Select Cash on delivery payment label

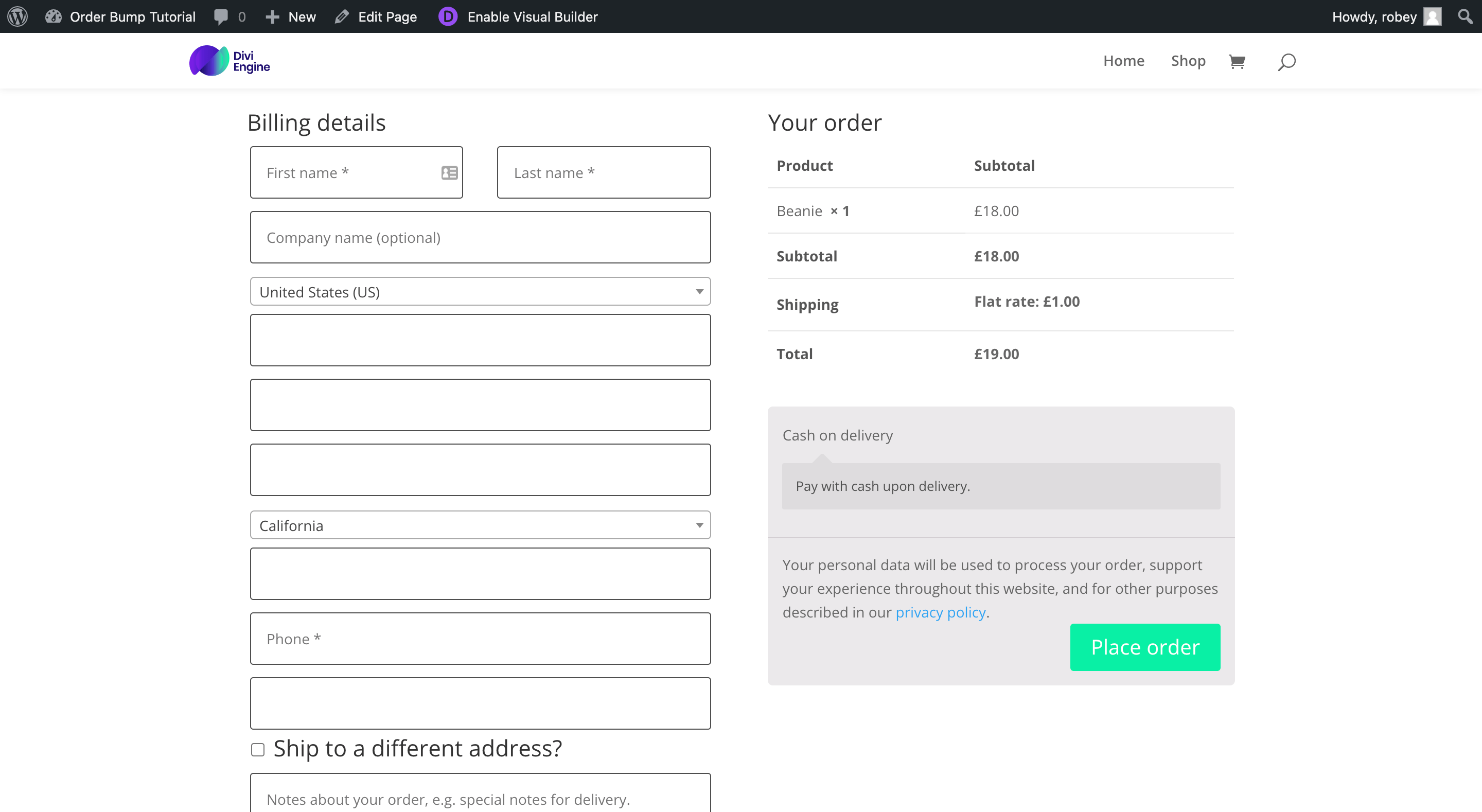click(837, 436)
